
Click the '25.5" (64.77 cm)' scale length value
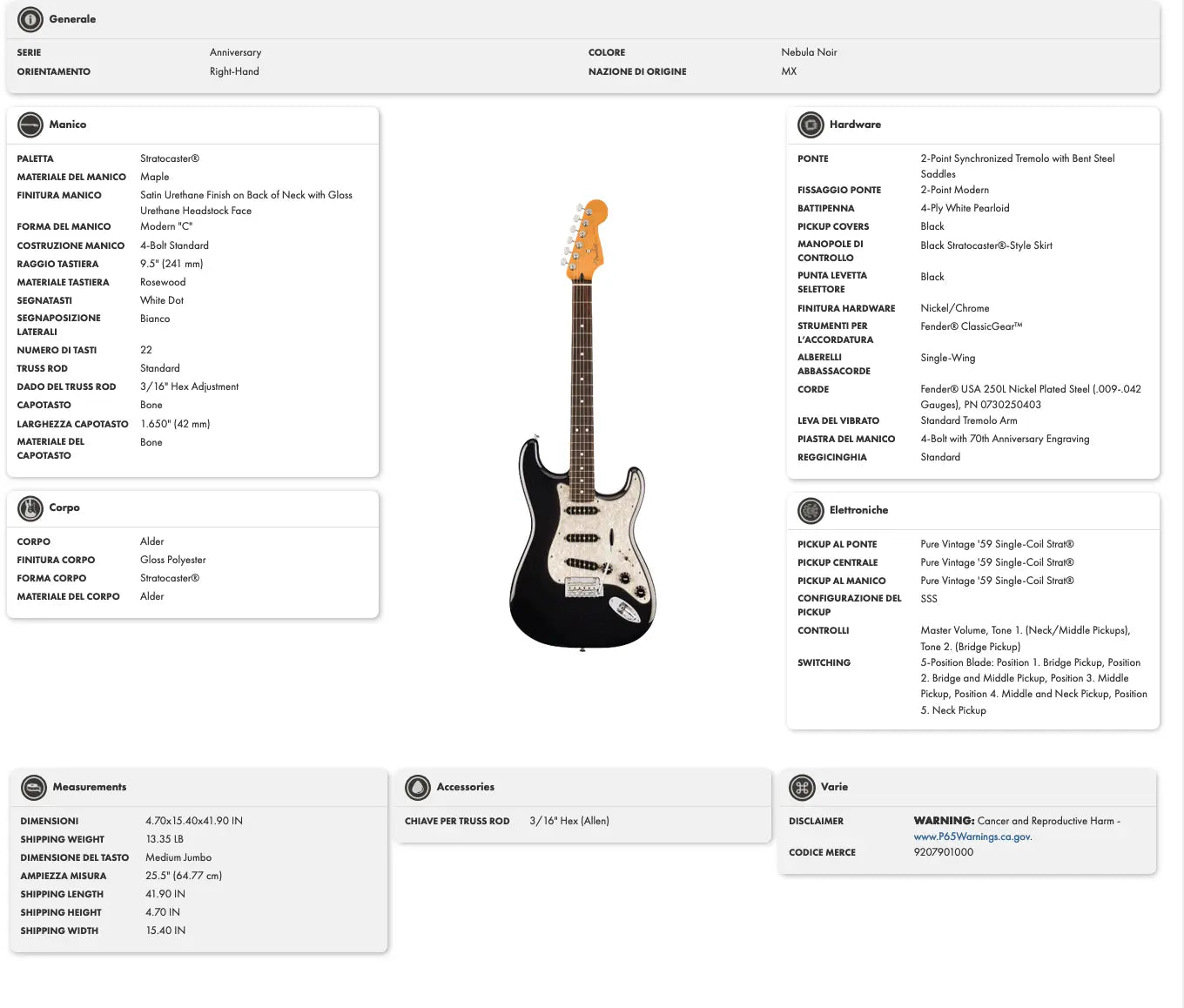click(x=184, y=876)
